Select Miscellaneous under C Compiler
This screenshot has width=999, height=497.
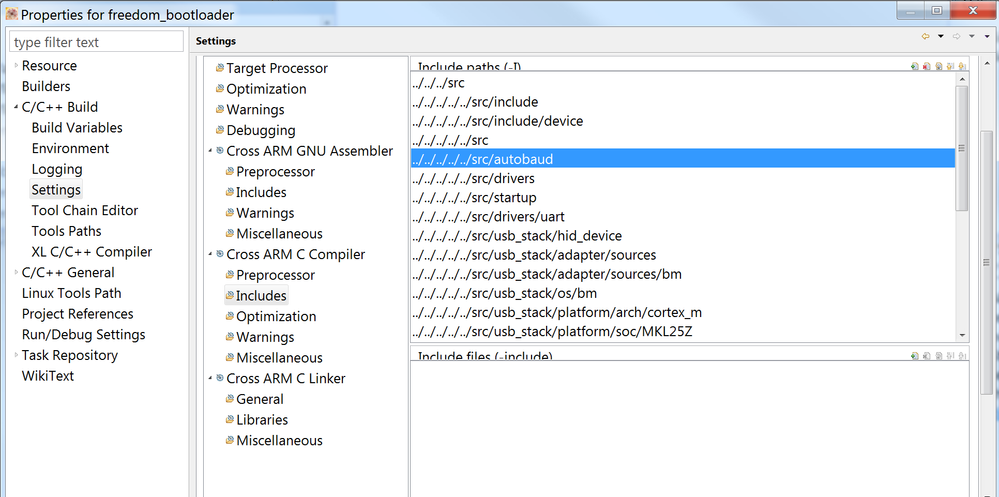click(279, 358)
